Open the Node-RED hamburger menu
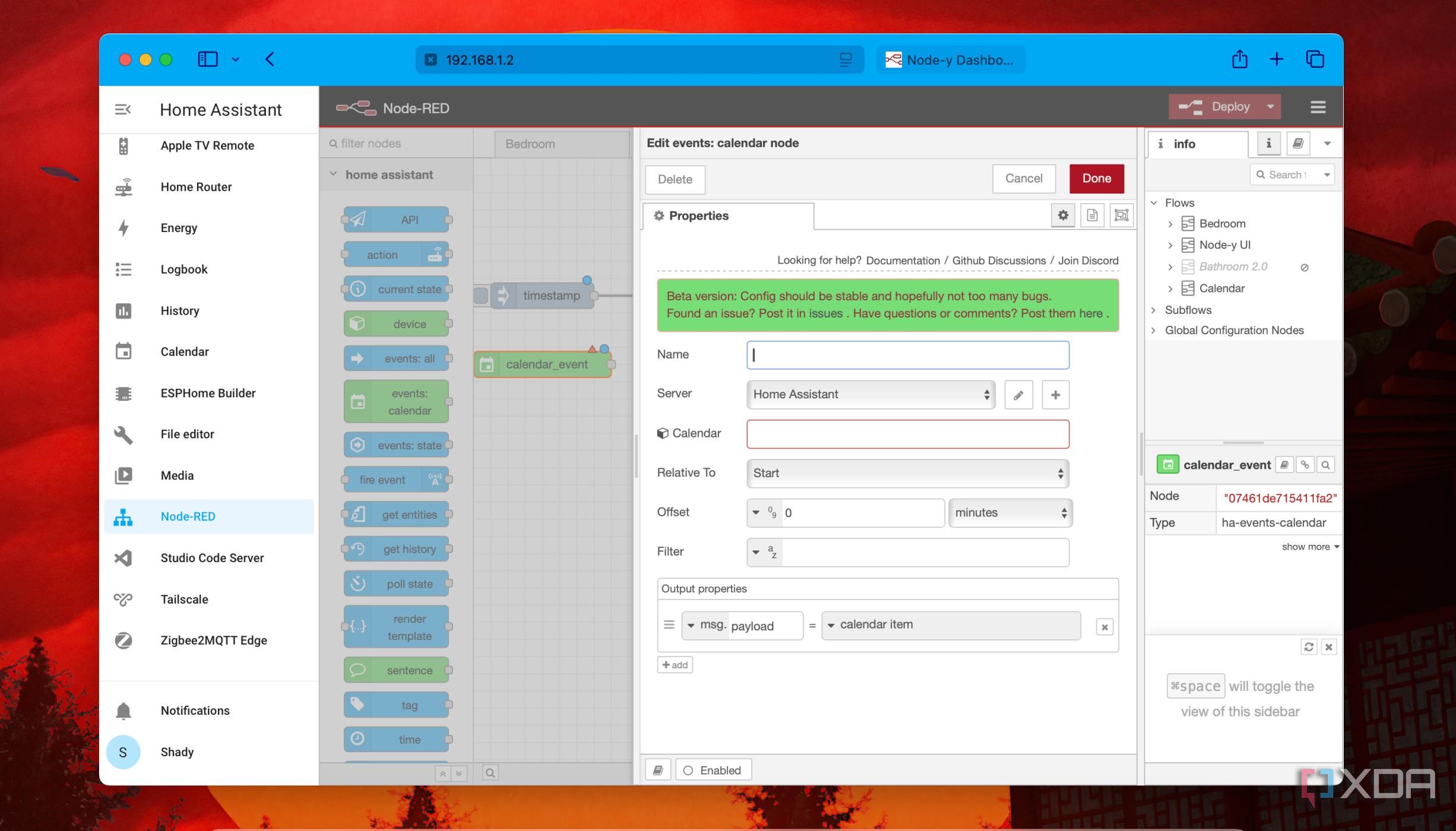This screenshot has height=831, width=1456. 1318,107
